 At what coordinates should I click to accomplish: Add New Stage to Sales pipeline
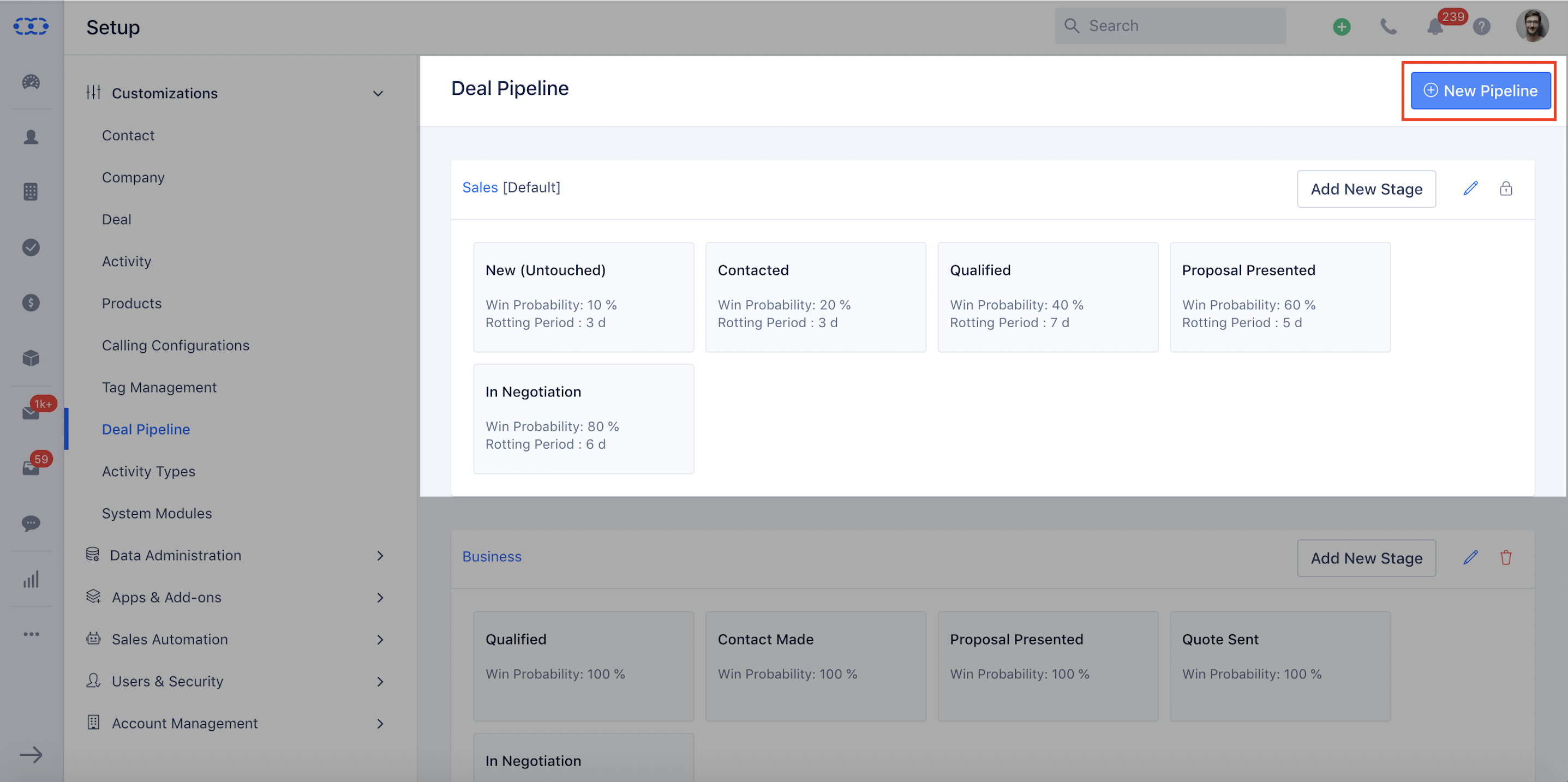(x=1366, y=189)
